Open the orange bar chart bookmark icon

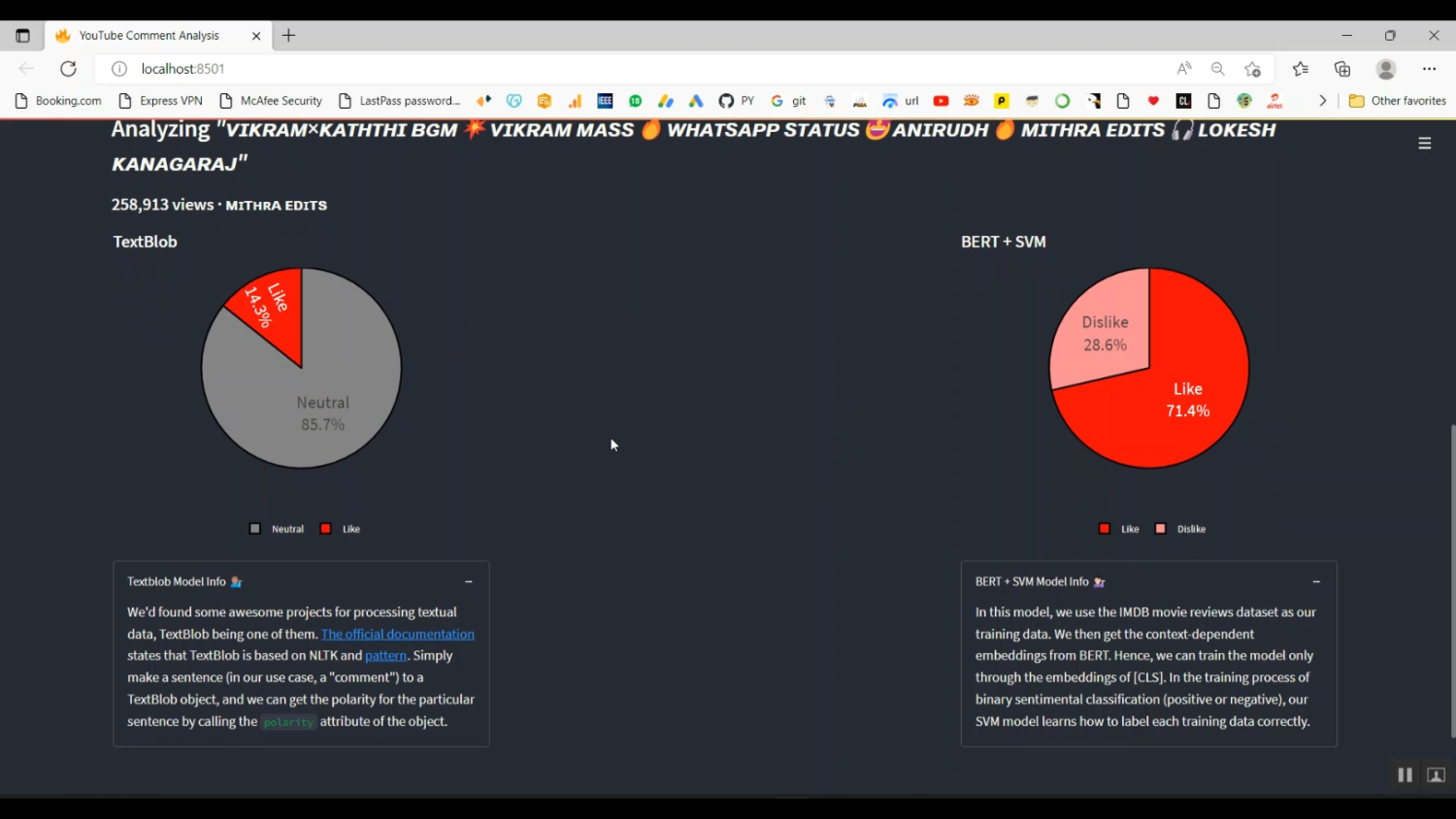(x=575, y=101)
